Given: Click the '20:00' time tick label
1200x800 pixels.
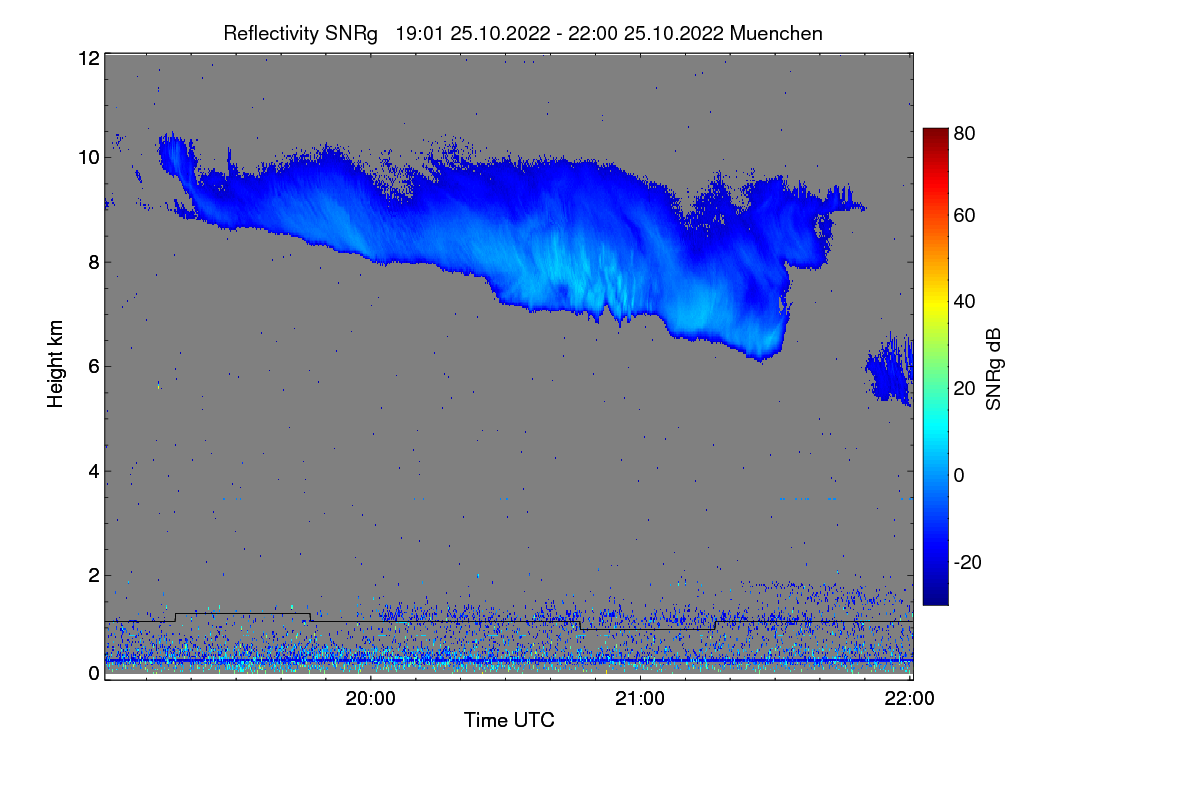Looking at the screenshot, I should pyautogui.click(x=371, y=699).
